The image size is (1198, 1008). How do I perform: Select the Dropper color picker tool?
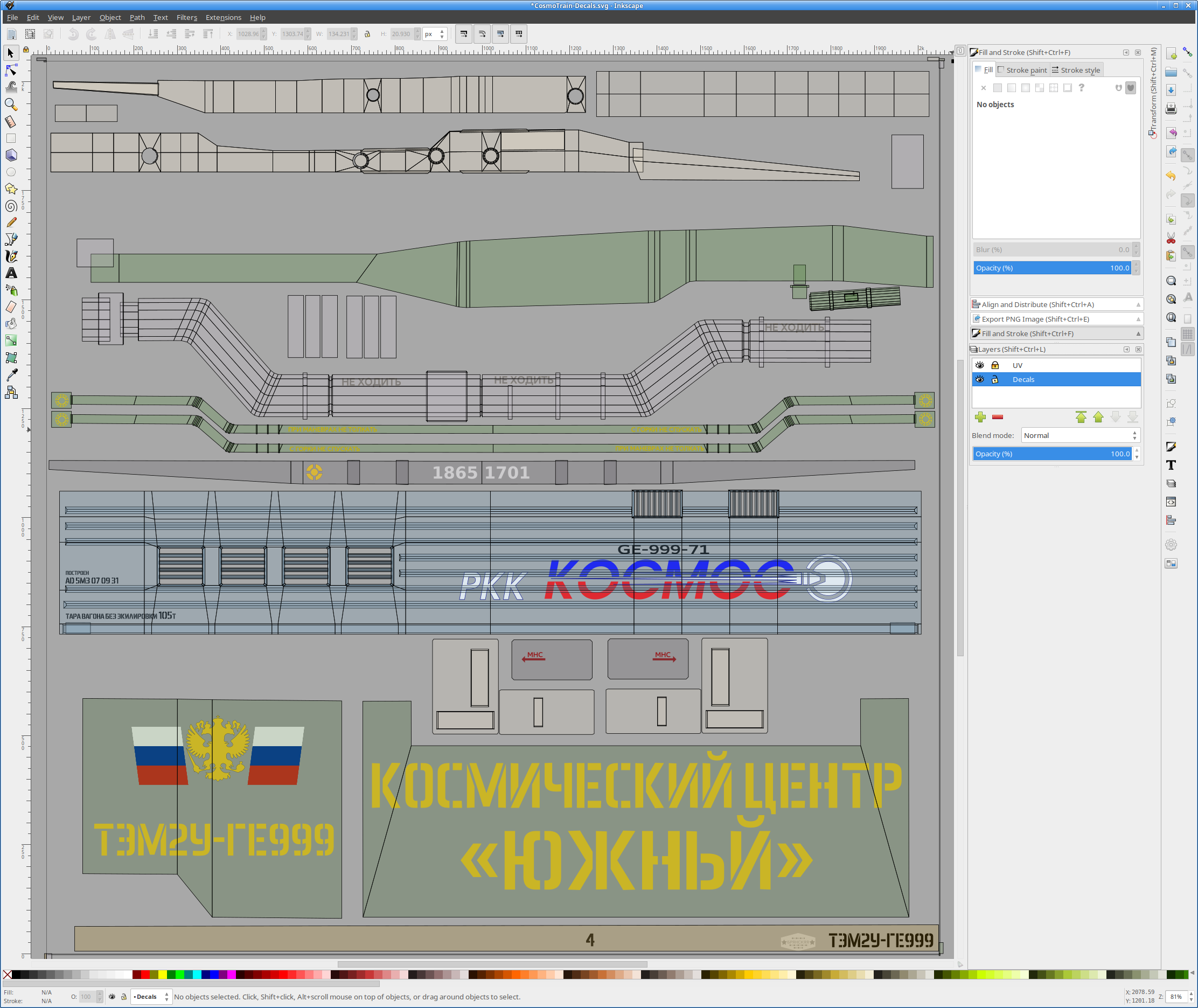click(11, 375)
